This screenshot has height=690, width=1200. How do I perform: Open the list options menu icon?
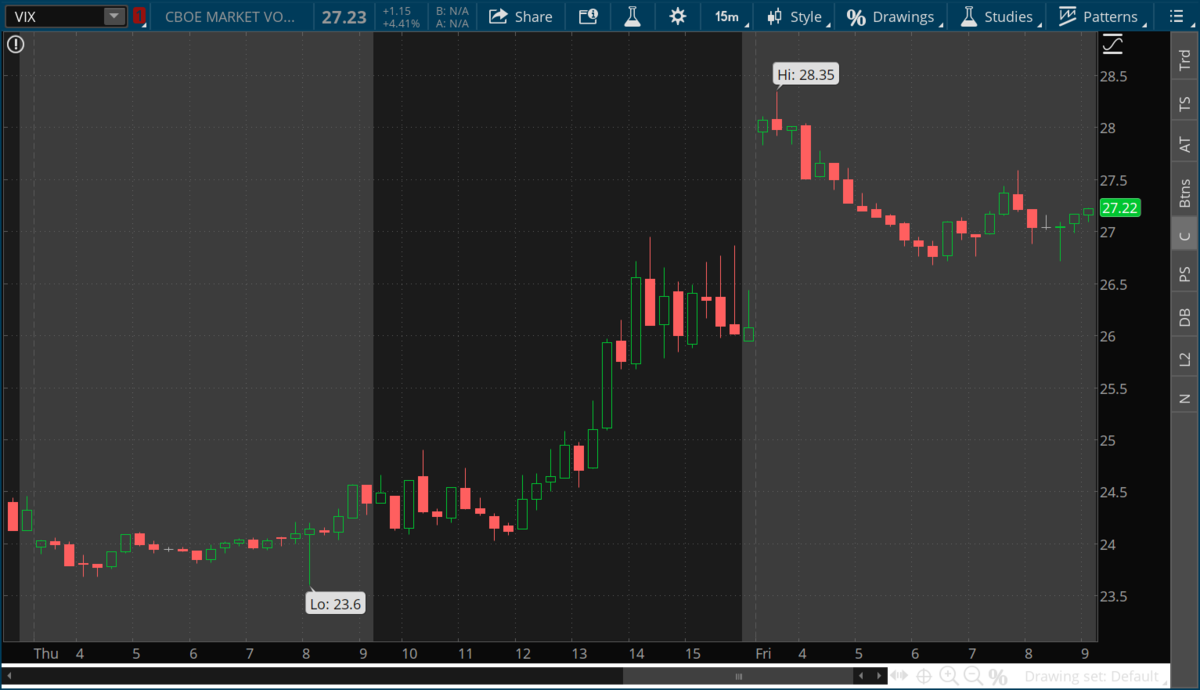1175,16
